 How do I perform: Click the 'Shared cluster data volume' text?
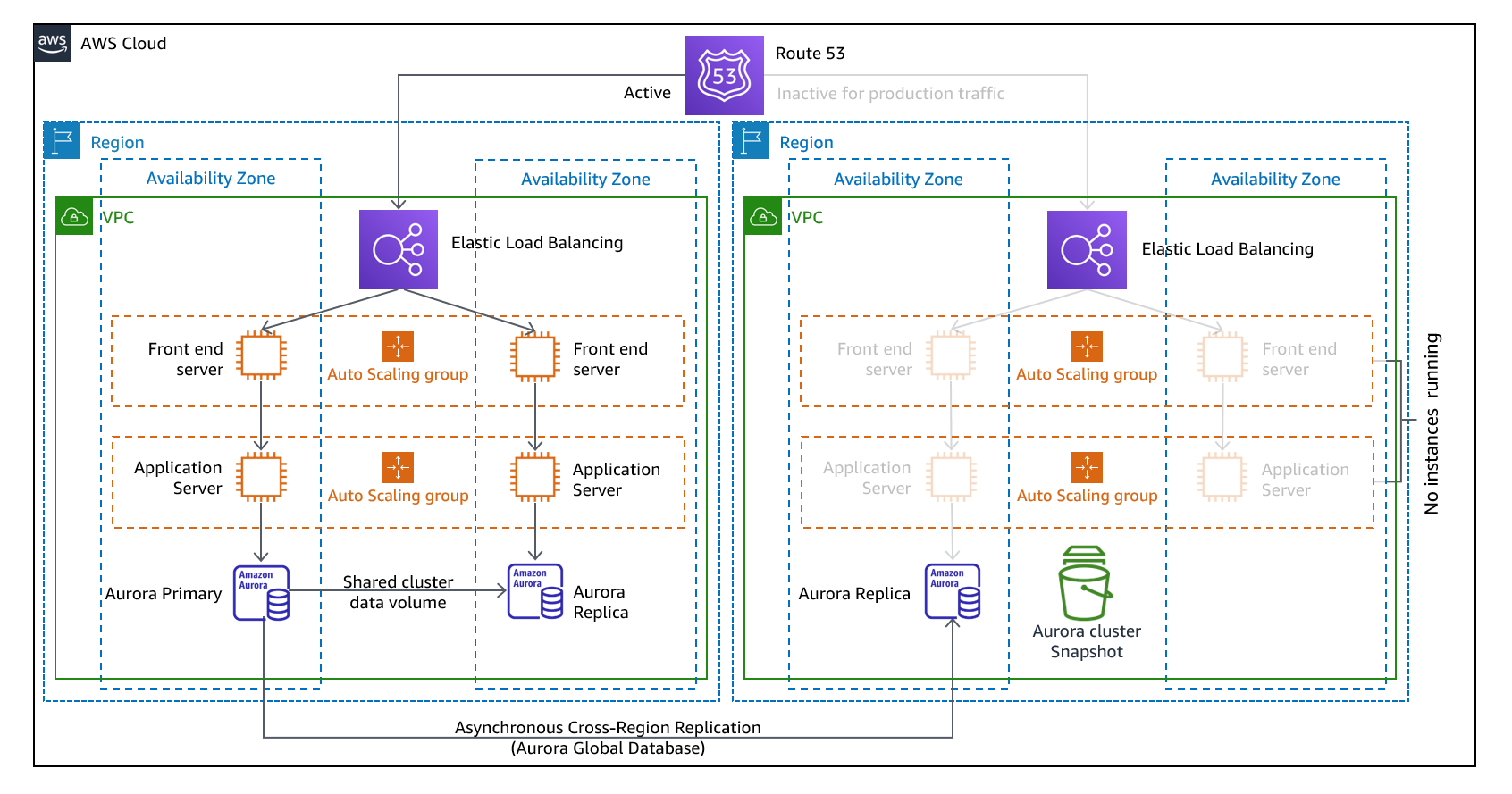pos(398,592)
